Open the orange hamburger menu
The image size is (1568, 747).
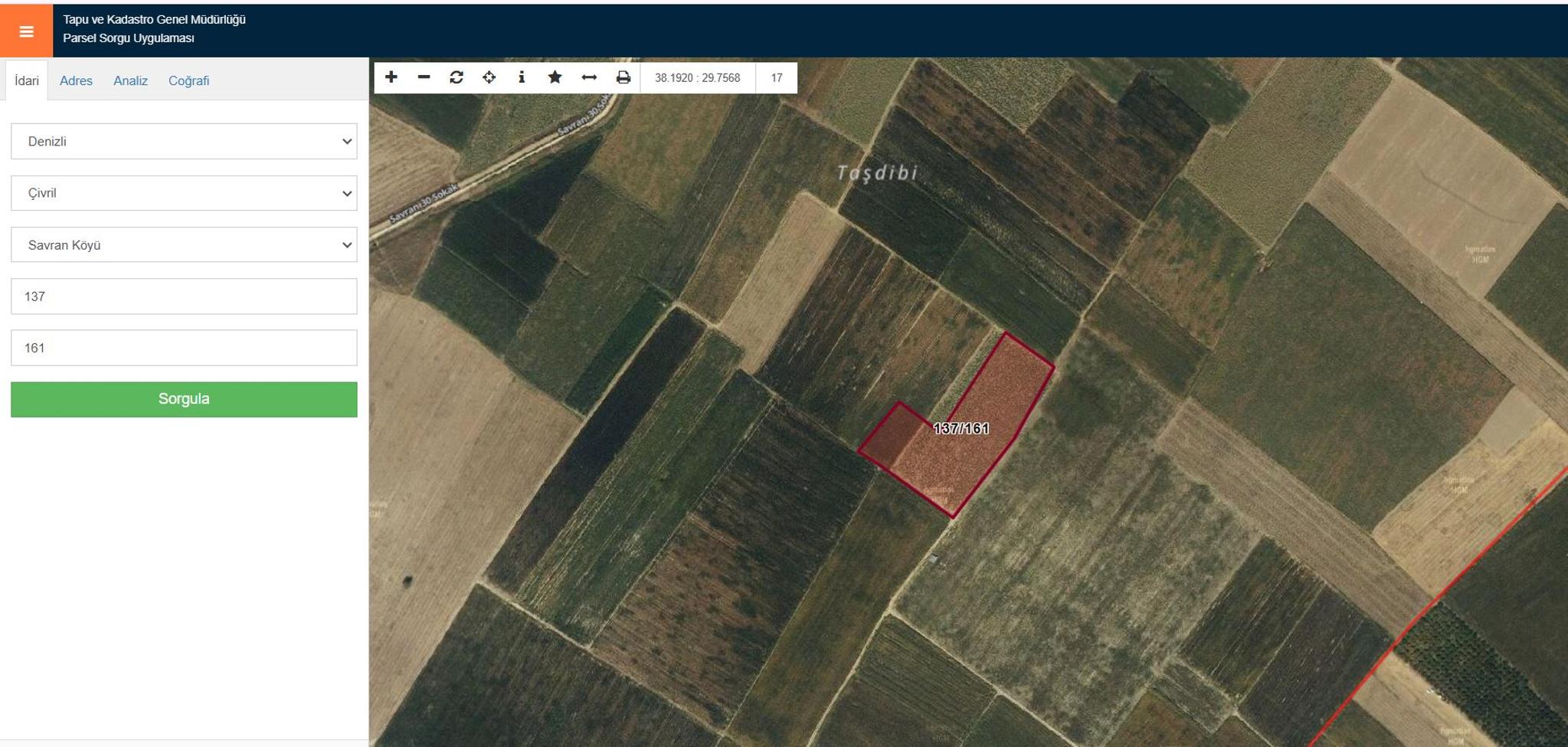26,31
